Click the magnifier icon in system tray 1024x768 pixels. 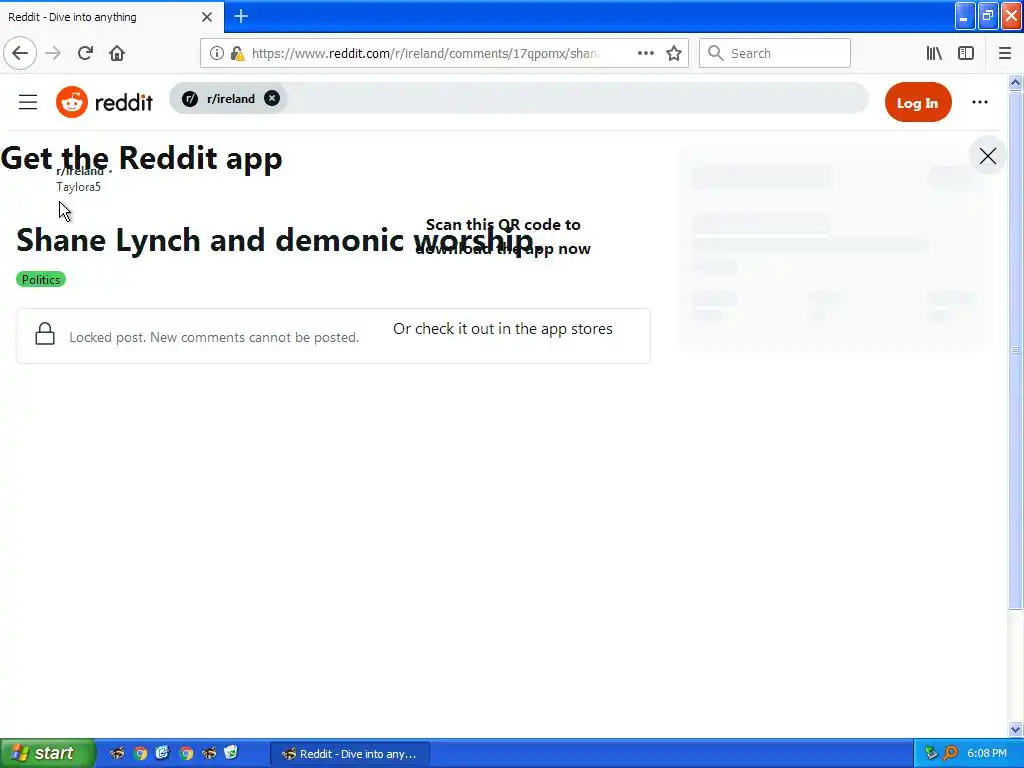click(x=950, y=754)
